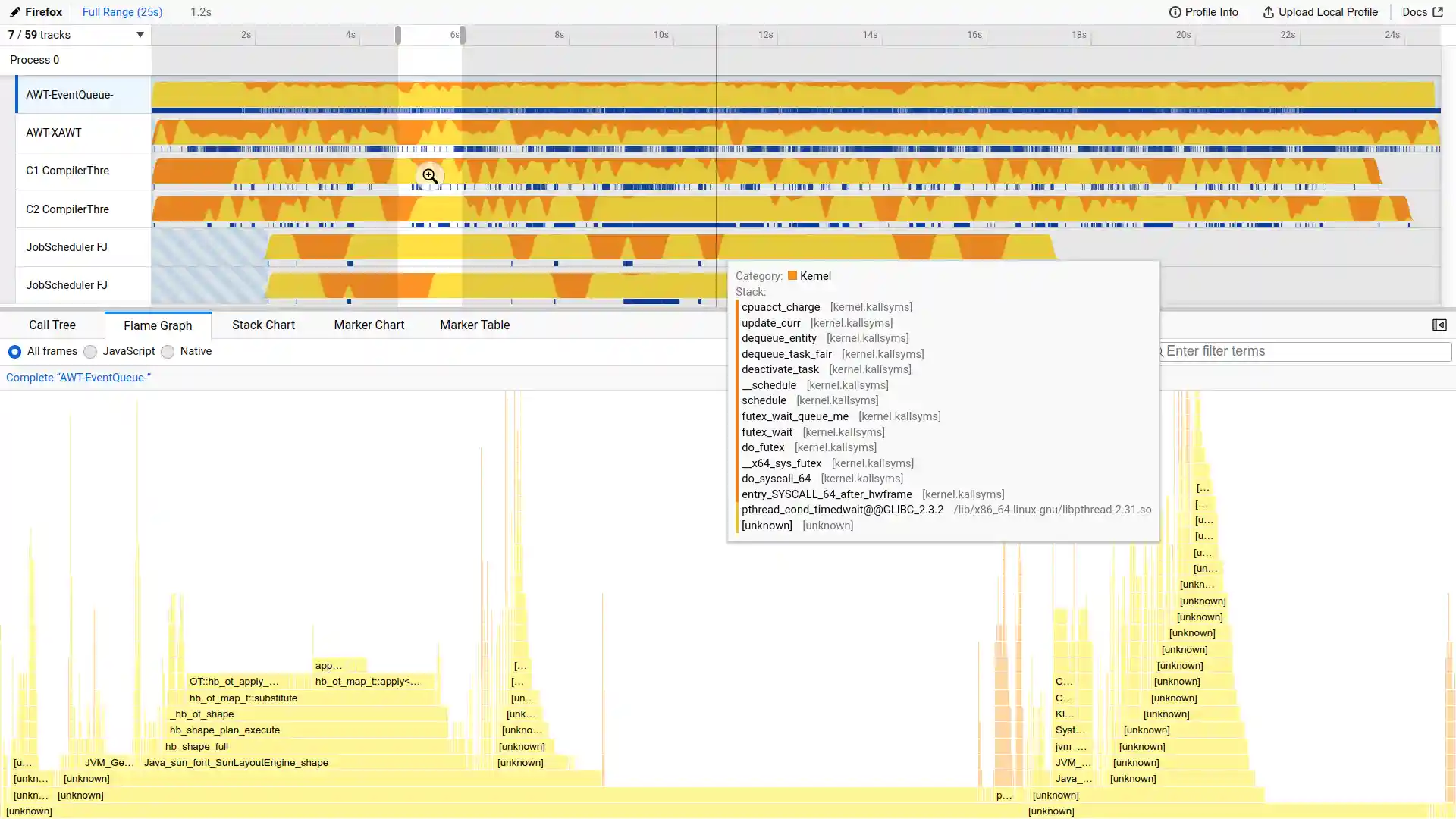Switch to the Stack Chart tab

pos(262,325)
